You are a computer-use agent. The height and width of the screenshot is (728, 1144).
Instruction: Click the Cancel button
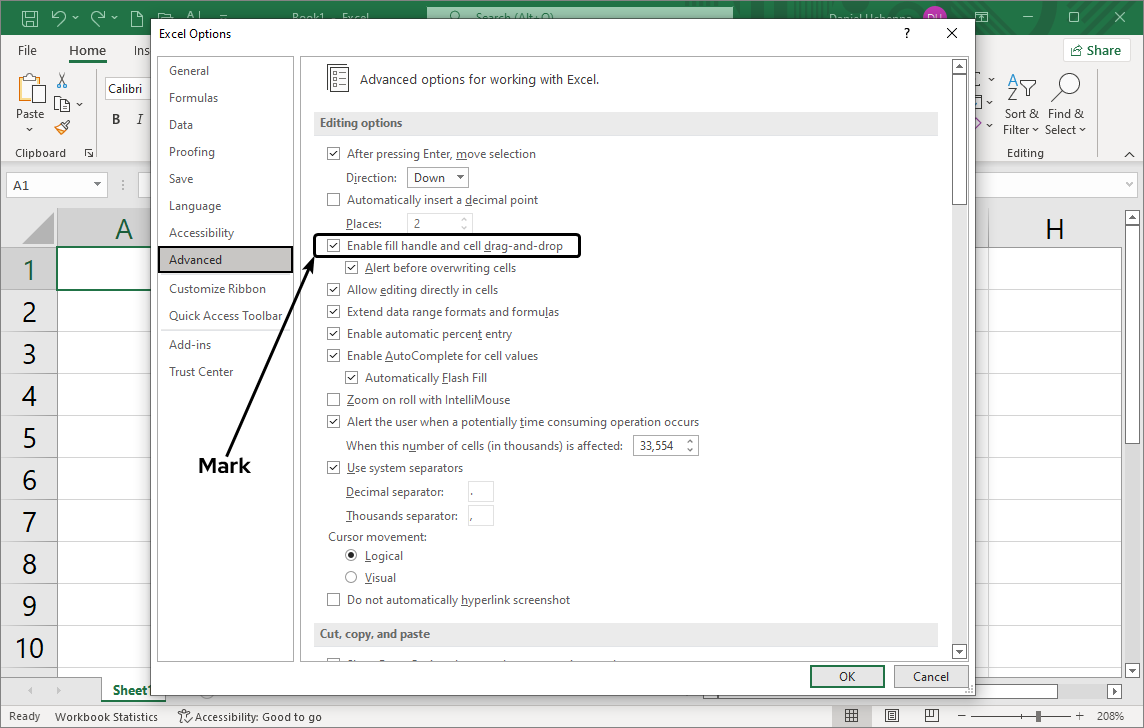(930, 677)
